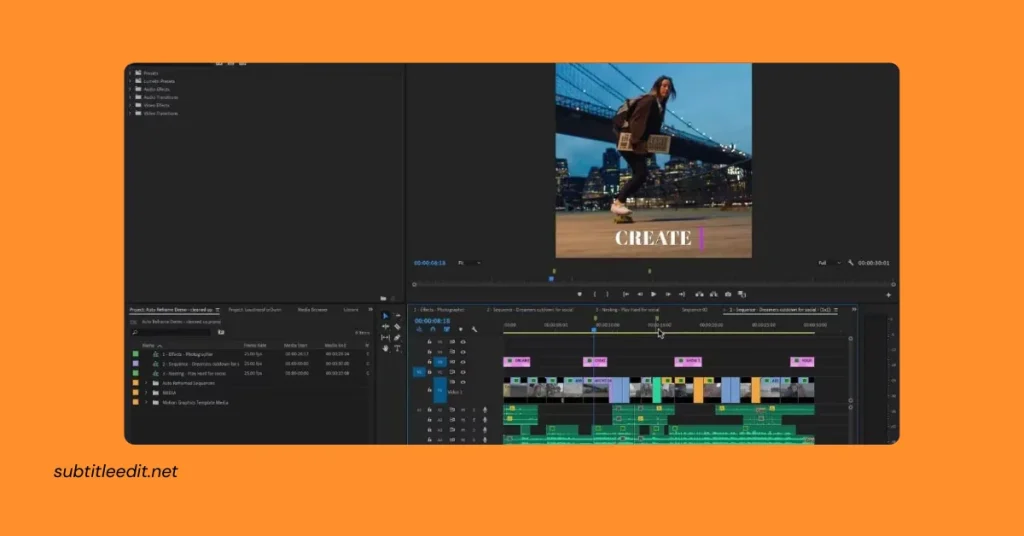Step back one frame in Program Monitor

pyautogui.click(x=640, y=294)
